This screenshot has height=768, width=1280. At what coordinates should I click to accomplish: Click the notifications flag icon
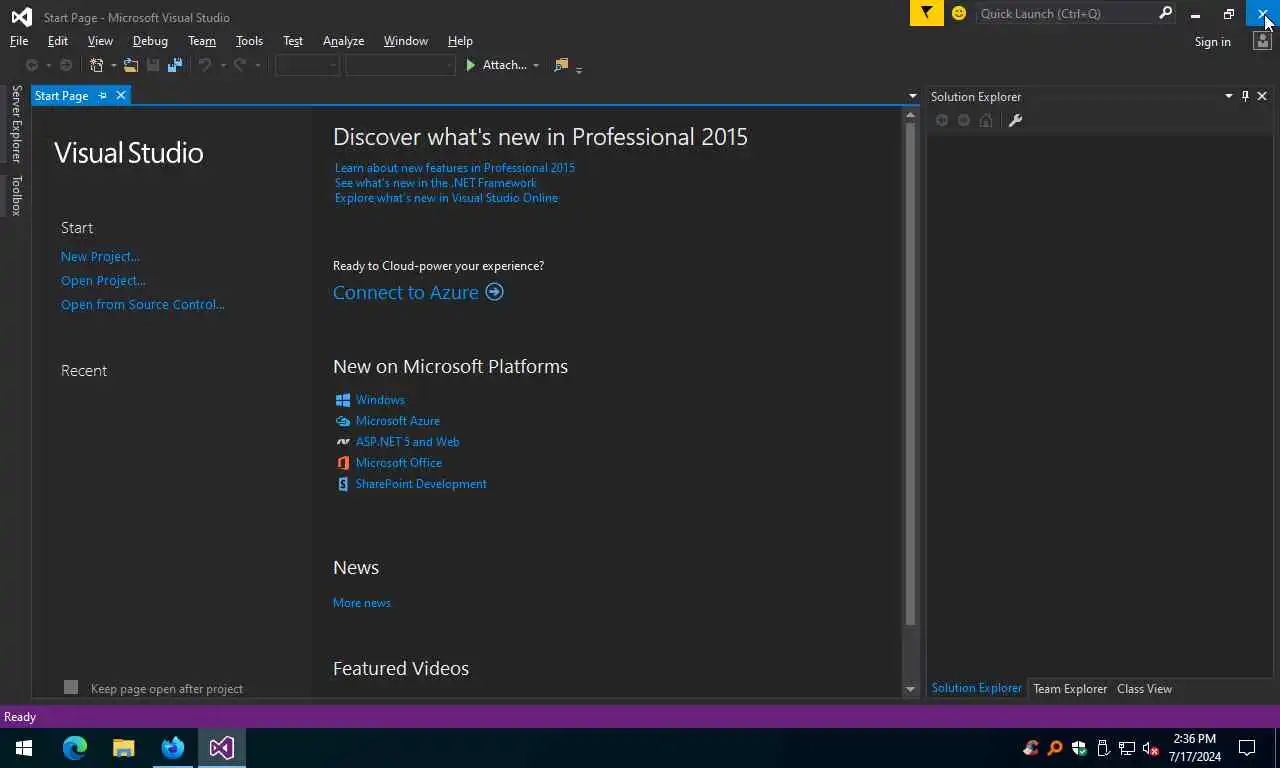[927, 13]
